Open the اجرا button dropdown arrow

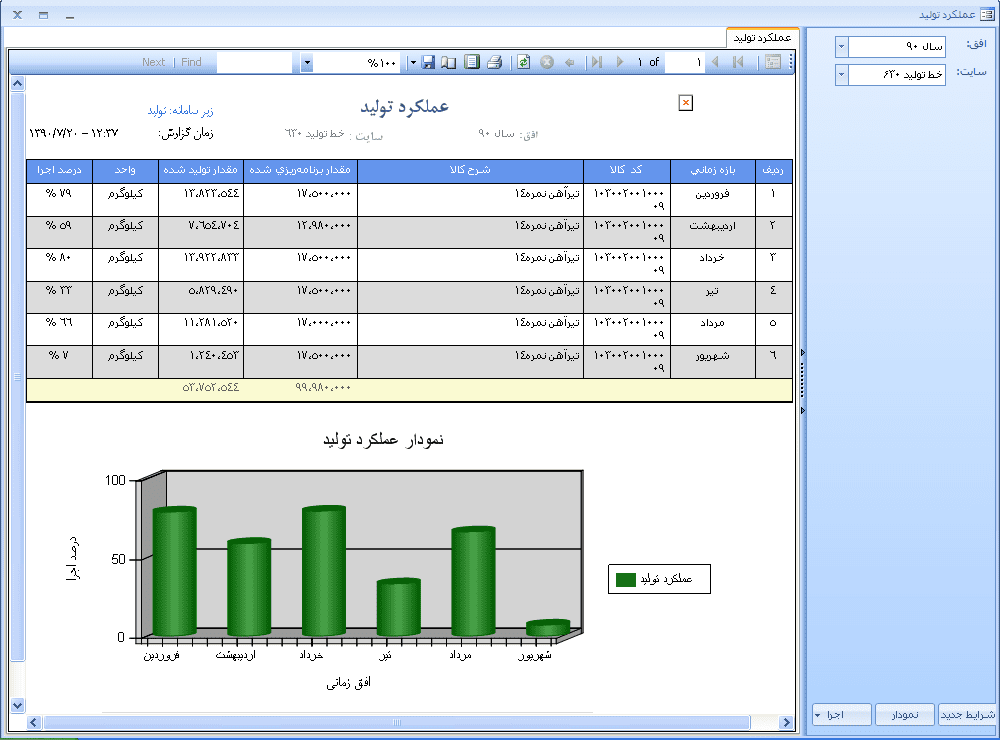point(818,715)
